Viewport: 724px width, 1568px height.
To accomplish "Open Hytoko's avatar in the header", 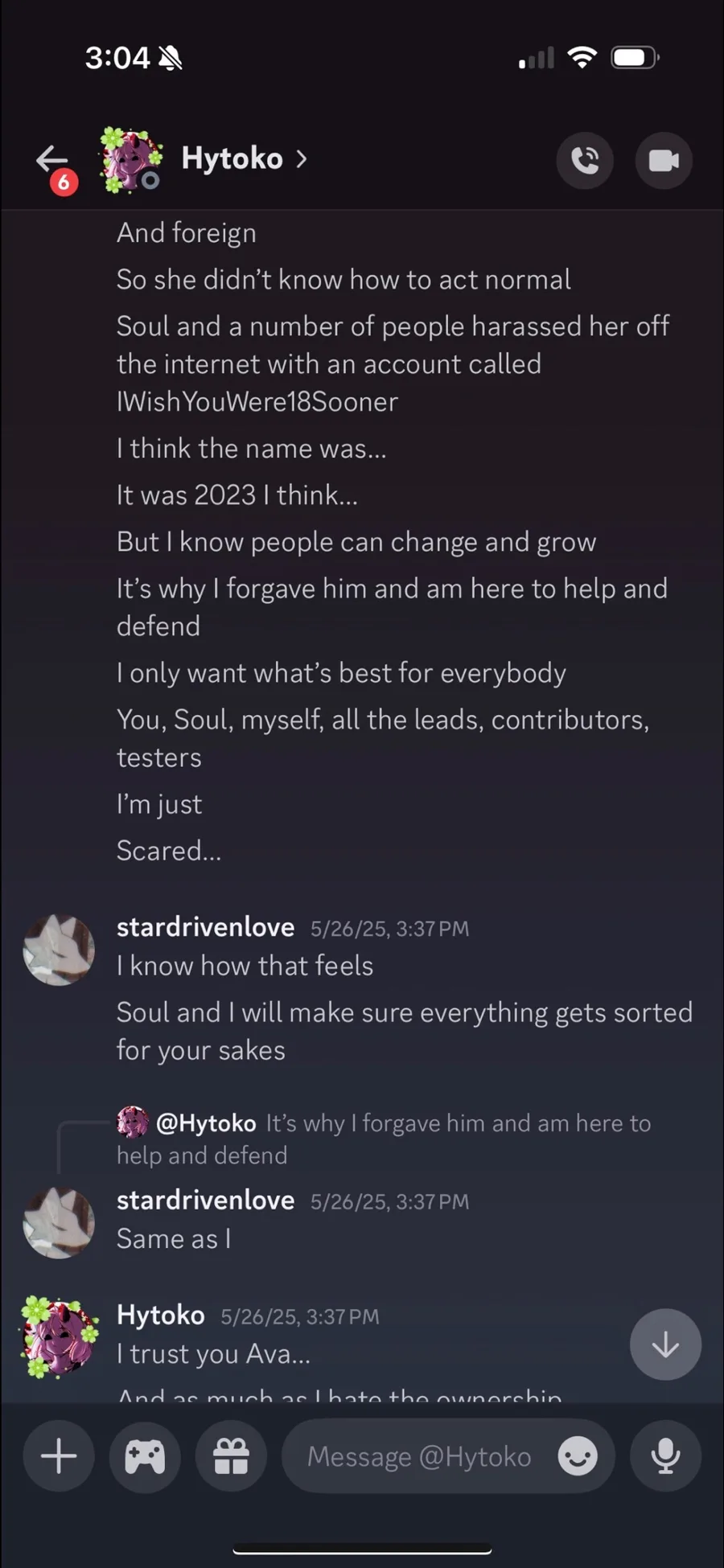I will coord(130,160).
